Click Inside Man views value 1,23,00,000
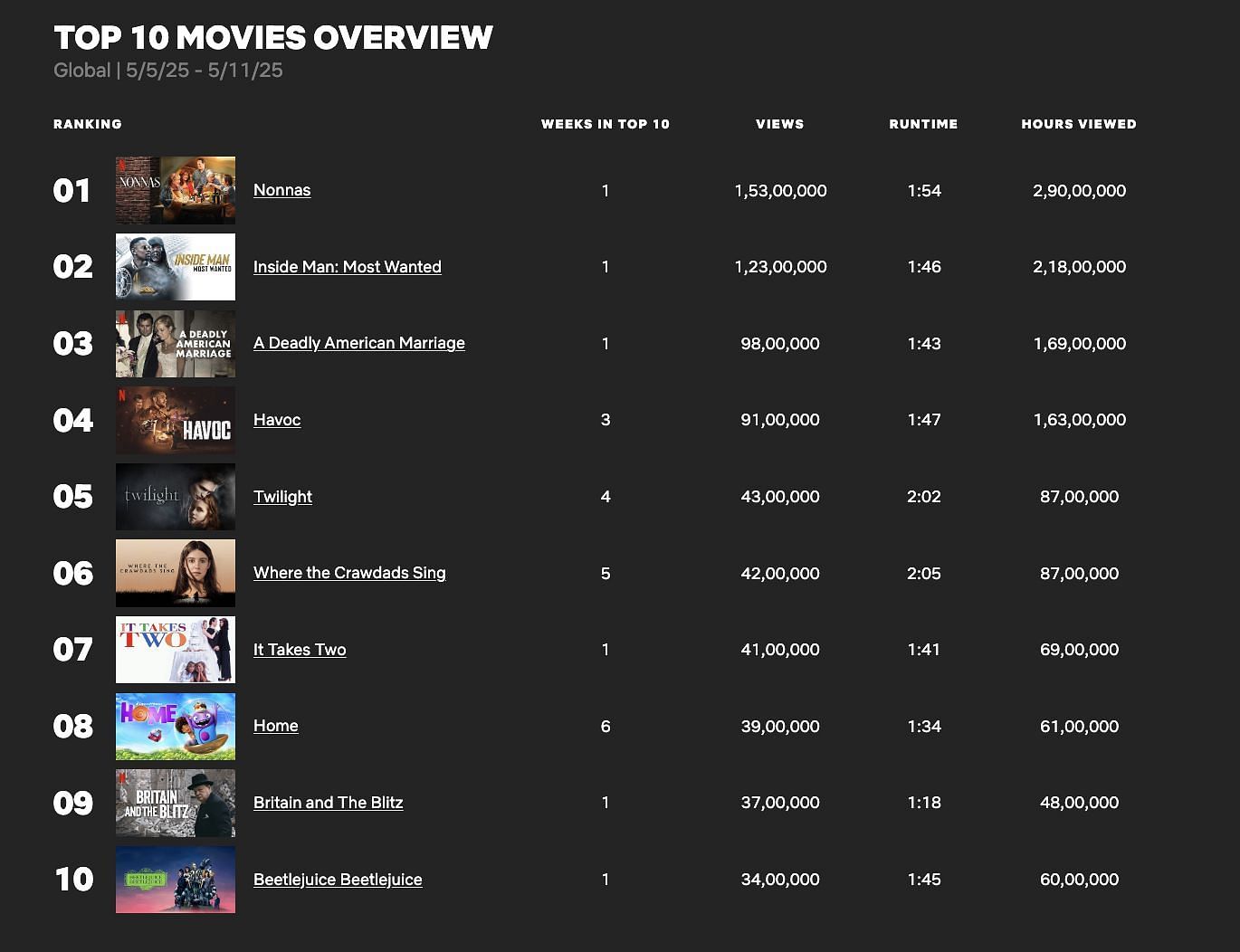This screenshot has height=952, width=1240. (x=780, y=267)
